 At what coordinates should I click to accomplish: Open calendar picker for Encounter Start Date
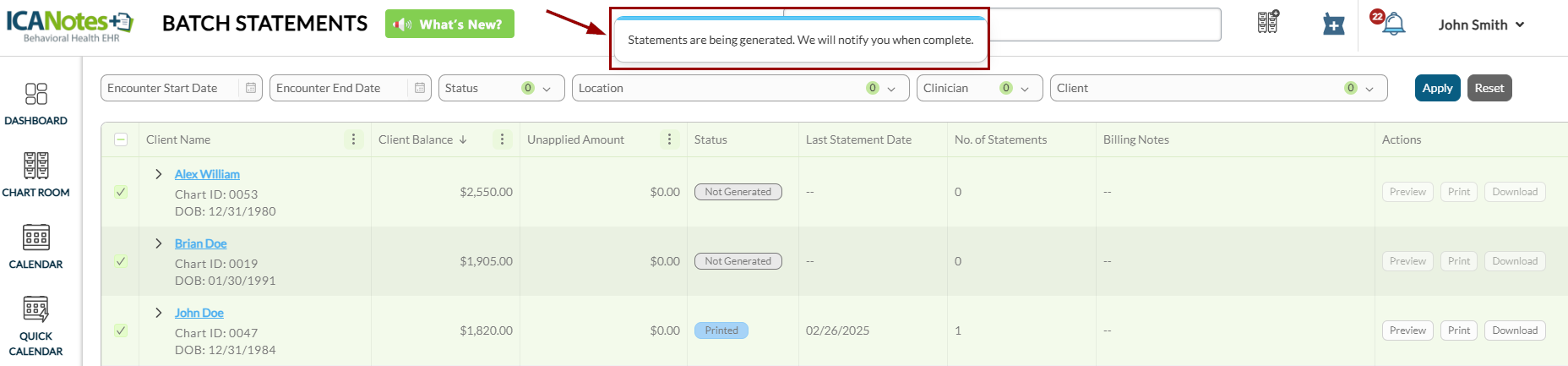pyautogui.click(x=251, y=88)
